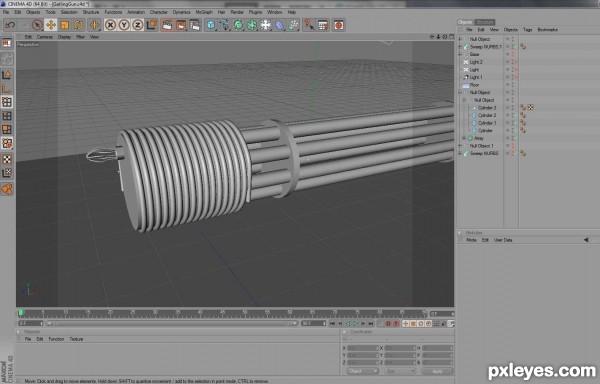Toggle X-axis lock
The image size is (600, 384).
click(110, 25)
